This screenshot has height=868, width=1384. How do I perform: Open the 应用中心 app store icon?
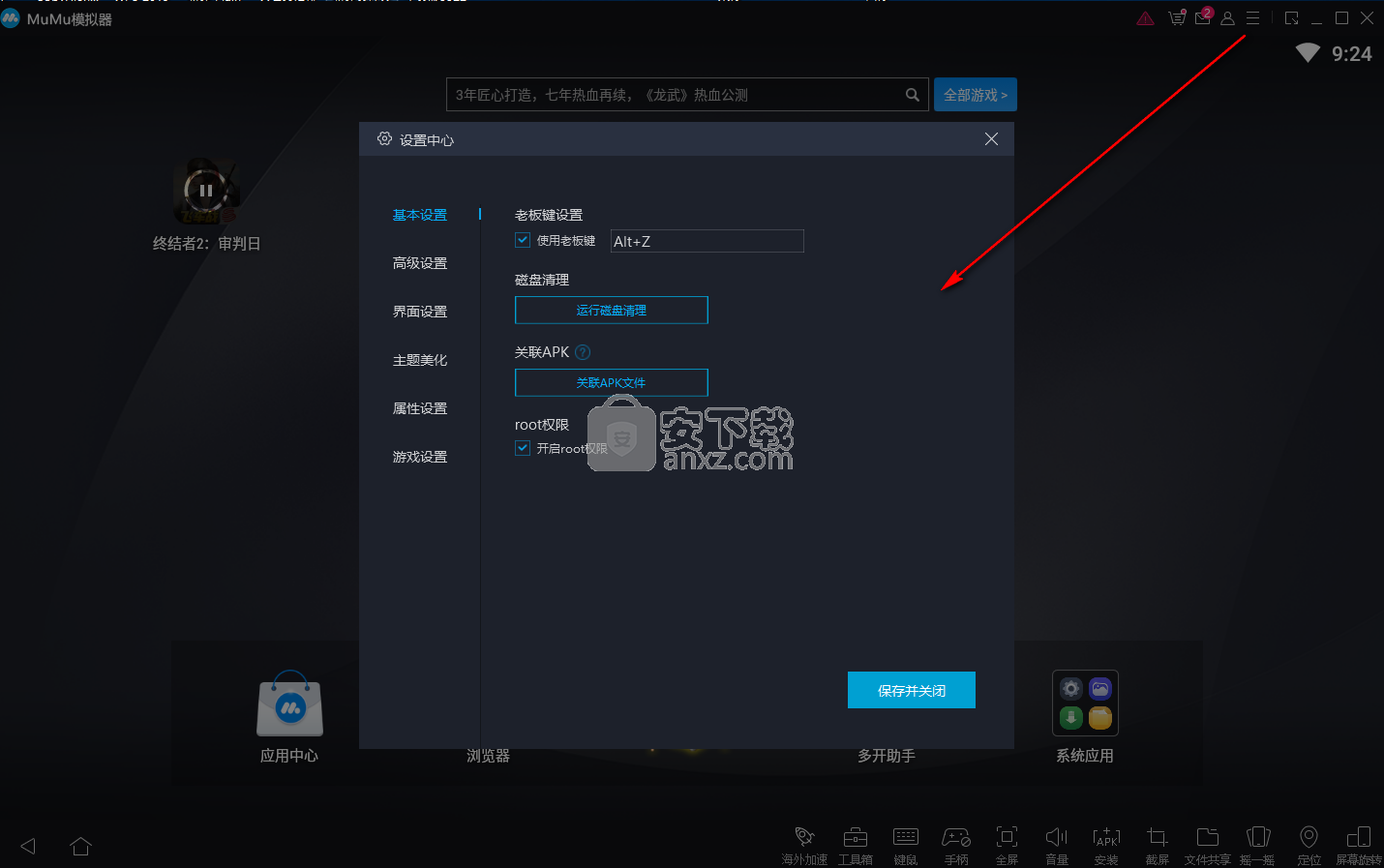pos(289,703)
